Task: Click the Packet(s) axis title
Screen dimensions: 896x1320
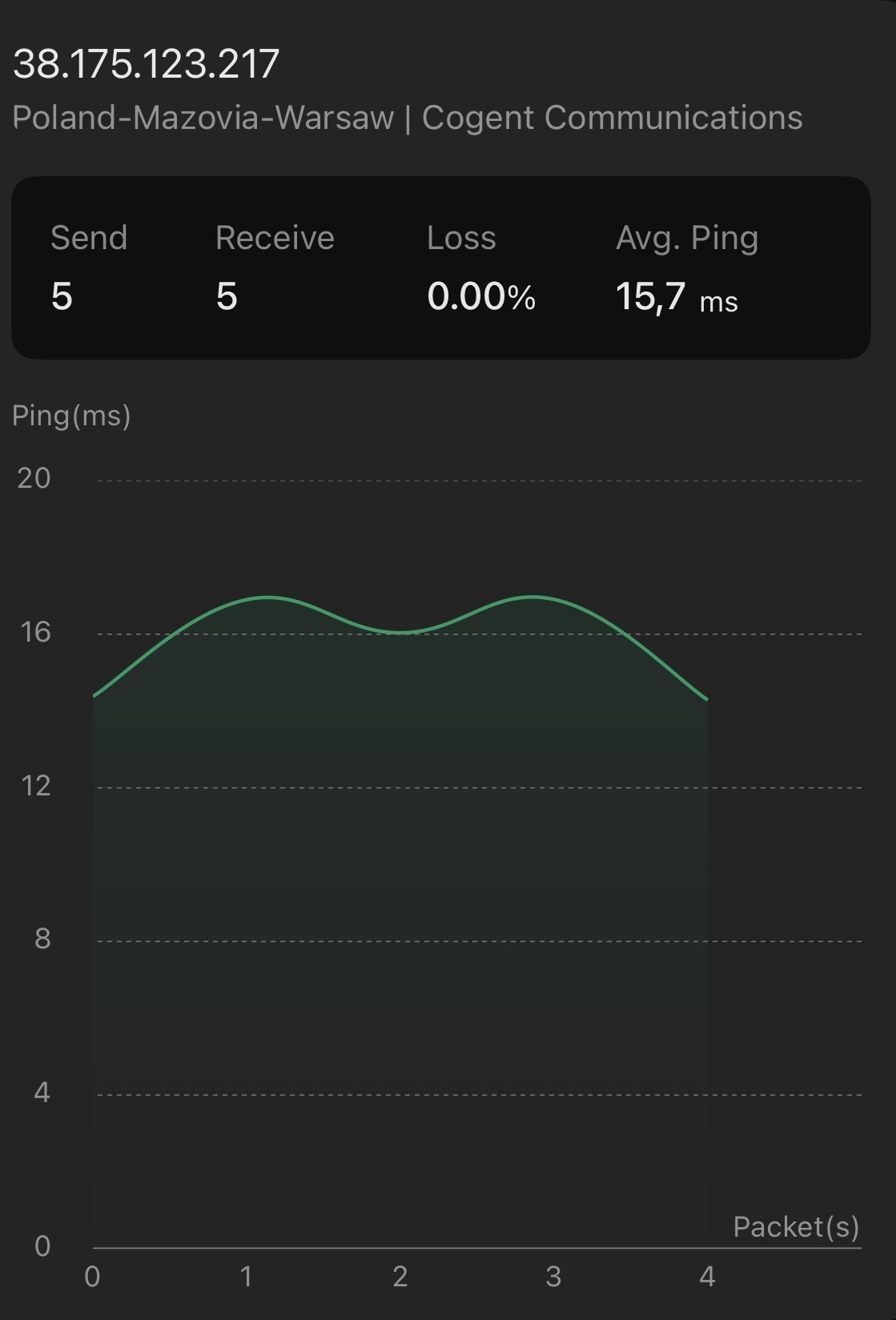Action: (x=796, y=1226)
